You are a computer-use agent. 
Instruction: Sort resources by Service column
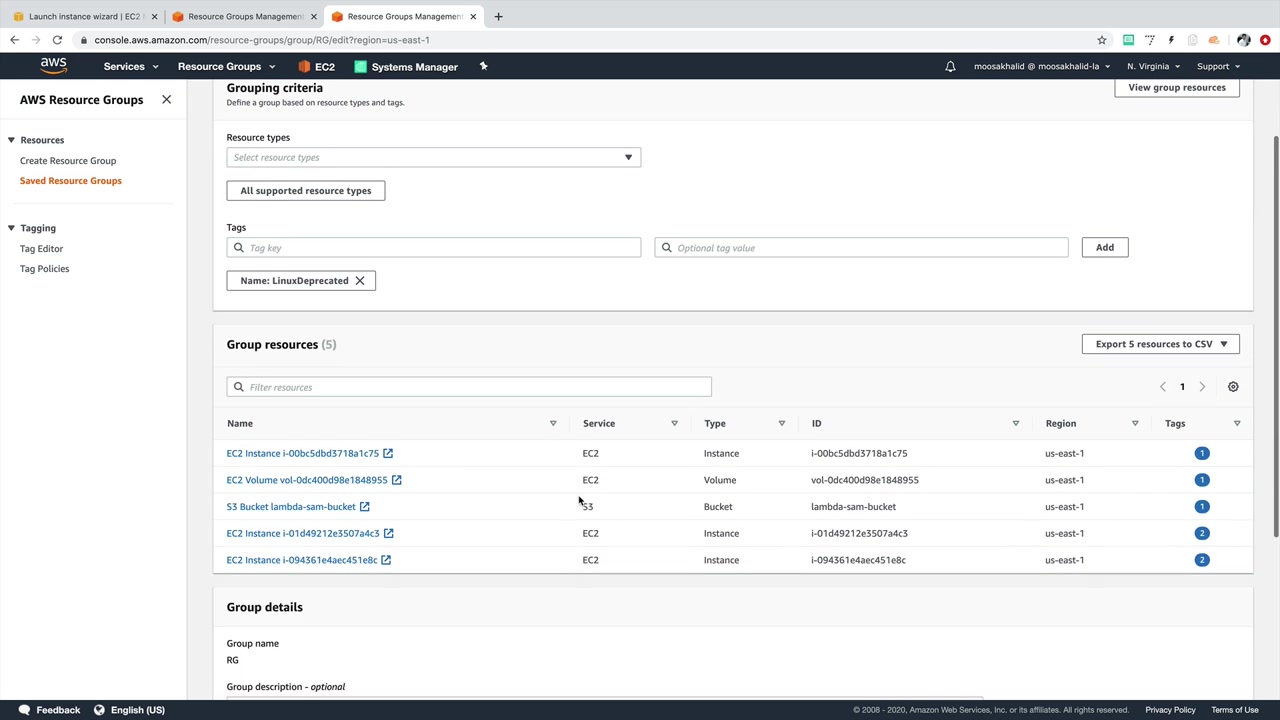pyautogui.click(x=674, y=424)
